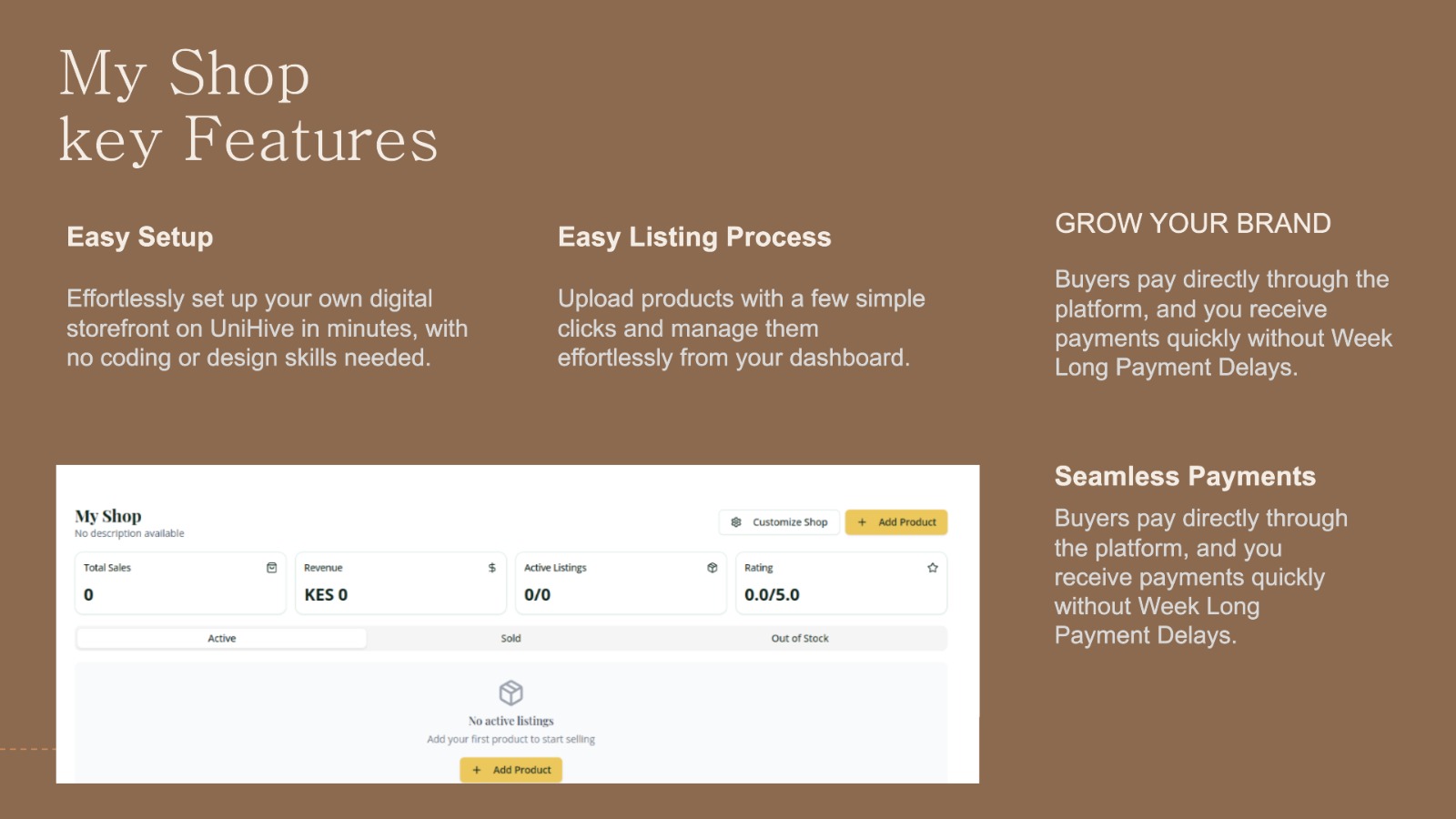Click the No description available text

point(129,534)
